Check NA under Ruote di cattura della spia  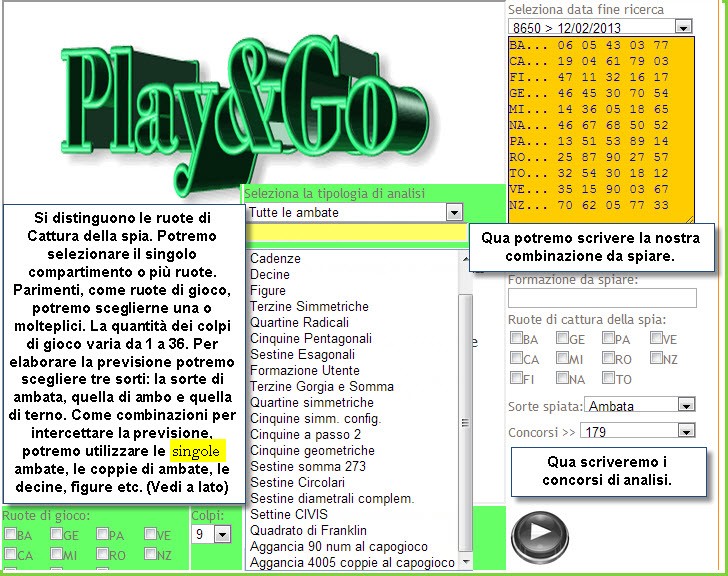click(x=562, y=378)
